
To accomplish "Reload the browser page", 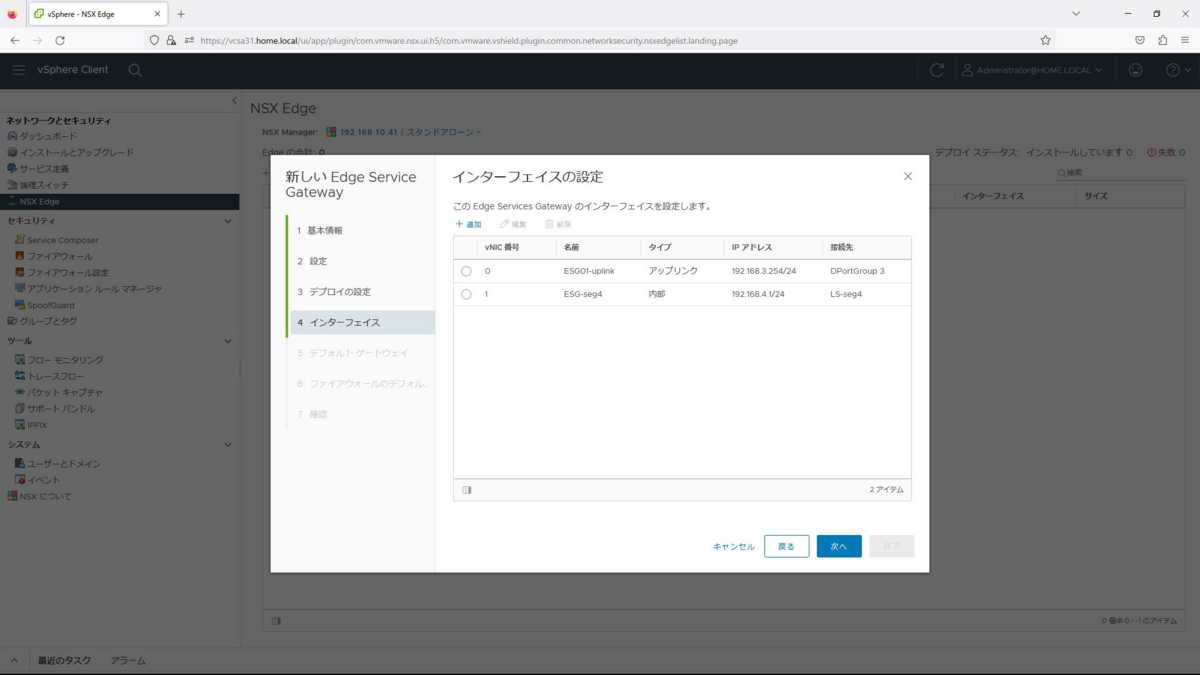I will click(60, 40).
